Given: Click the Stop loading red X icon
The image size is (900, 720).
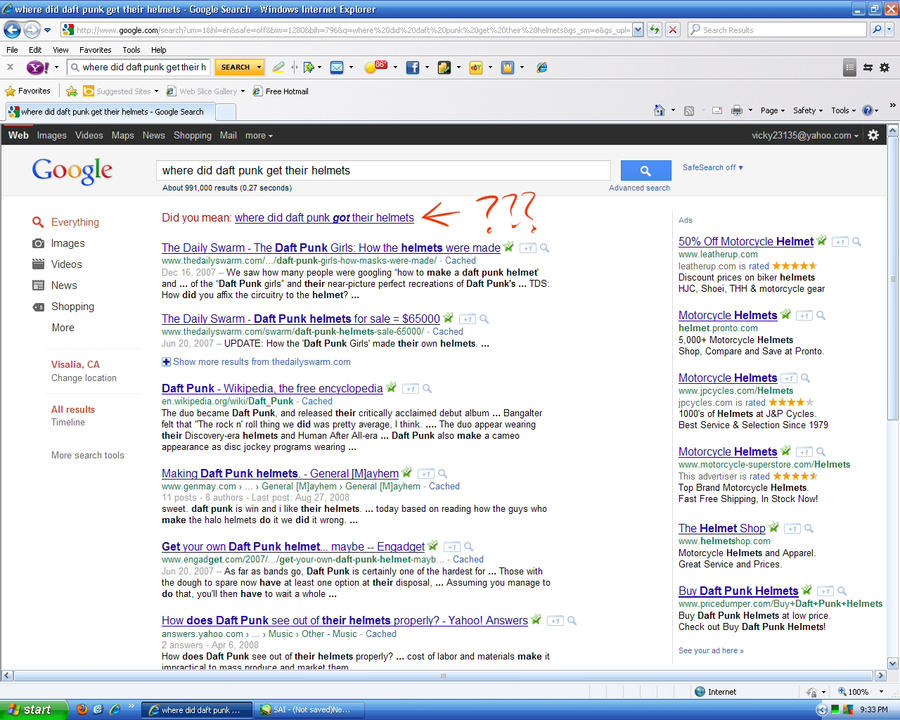Looking at the screenshot, I should tap(673, 29).
